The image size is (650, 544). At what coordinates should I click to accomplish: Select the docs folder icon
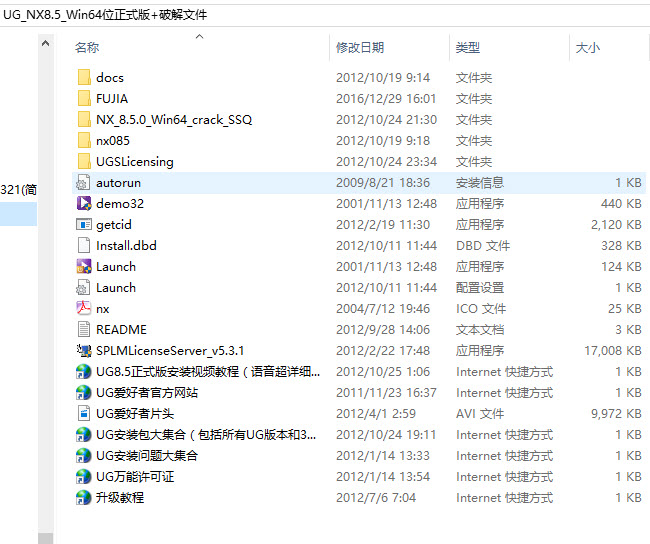pyautogui.click(x=84, y=78)
